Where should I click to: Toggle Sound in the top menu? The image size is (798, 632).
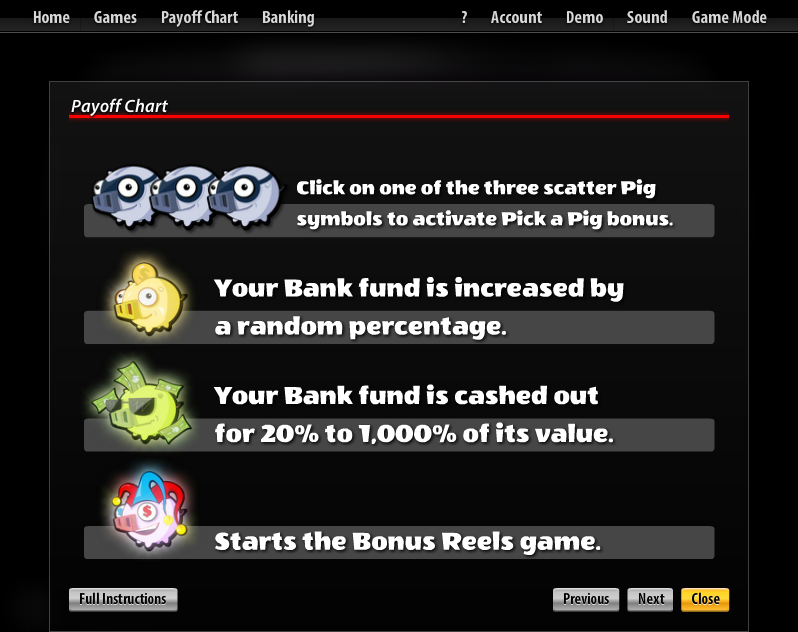pos(647,17)
